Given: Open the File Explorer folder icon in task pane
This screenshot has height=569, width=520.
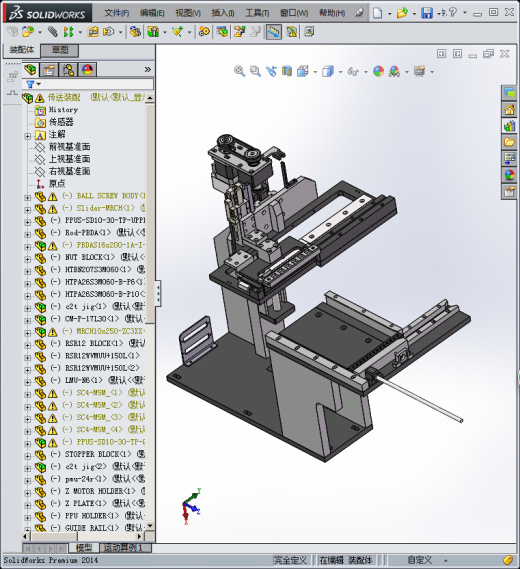Looking at the screenshot, I should (509, 142).
